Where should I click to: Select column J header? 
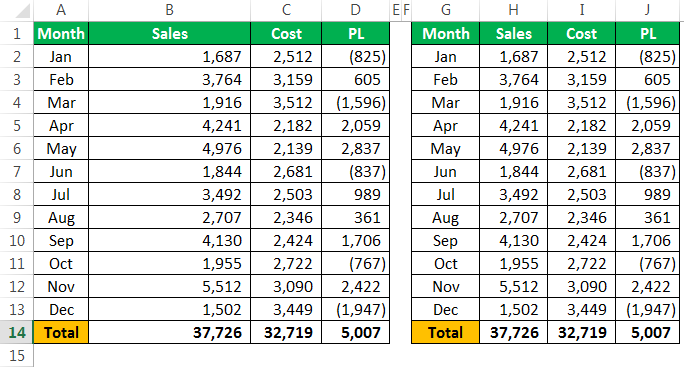tap(648, 10)
